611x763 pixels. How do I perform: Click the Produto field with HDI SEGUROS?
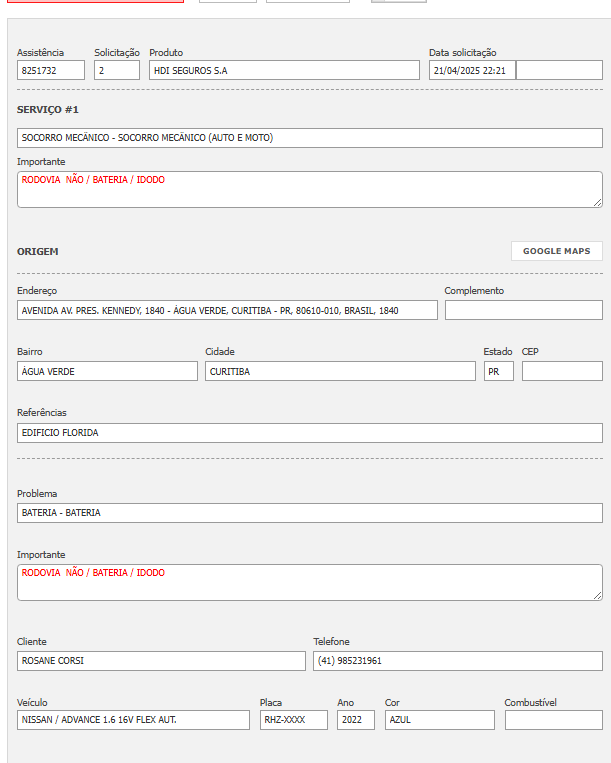[x=284, y=71]
